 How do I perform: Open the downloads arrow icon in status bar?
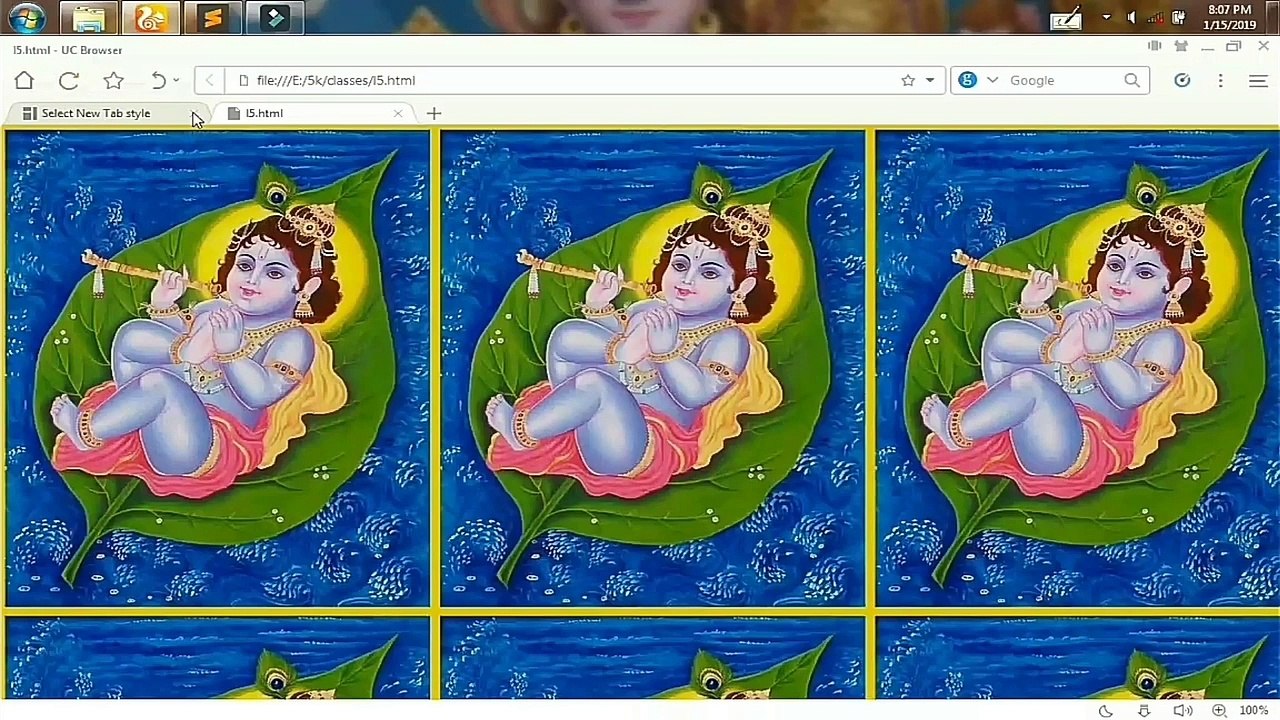(x=1144, y=711)
